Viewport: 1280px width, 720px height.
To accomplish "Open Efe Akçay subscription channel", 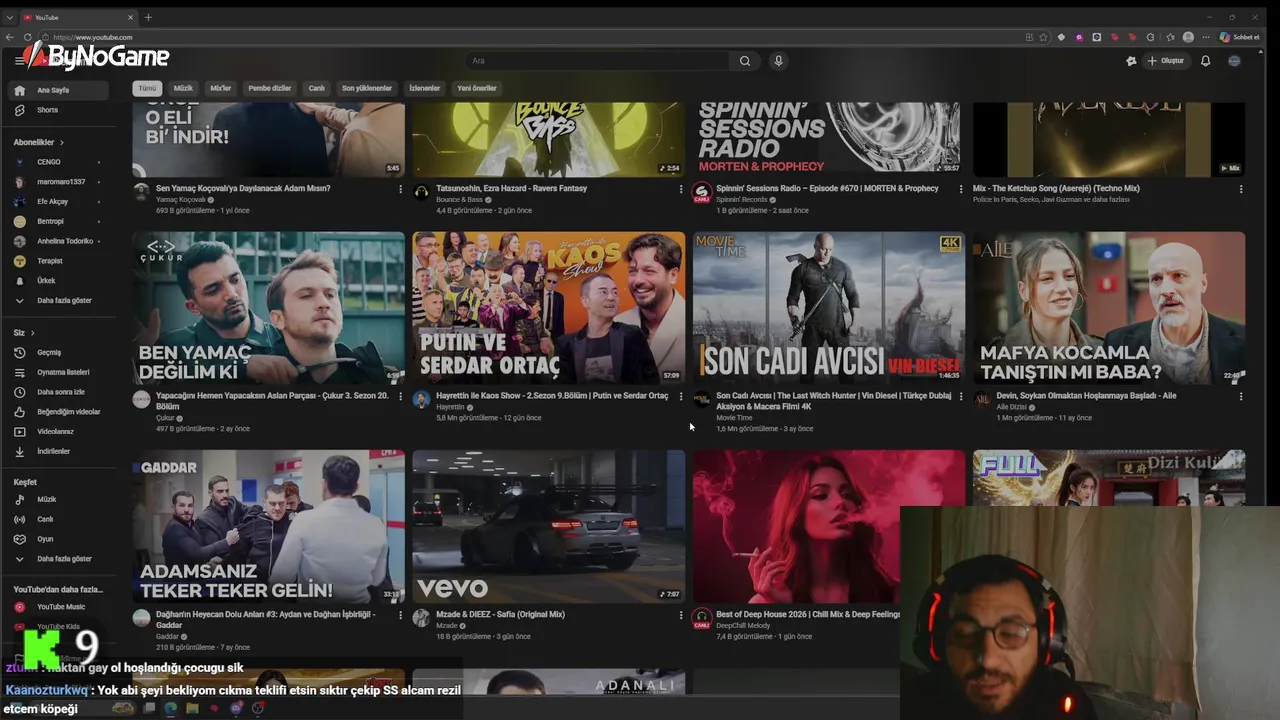I will pos(60,201).
